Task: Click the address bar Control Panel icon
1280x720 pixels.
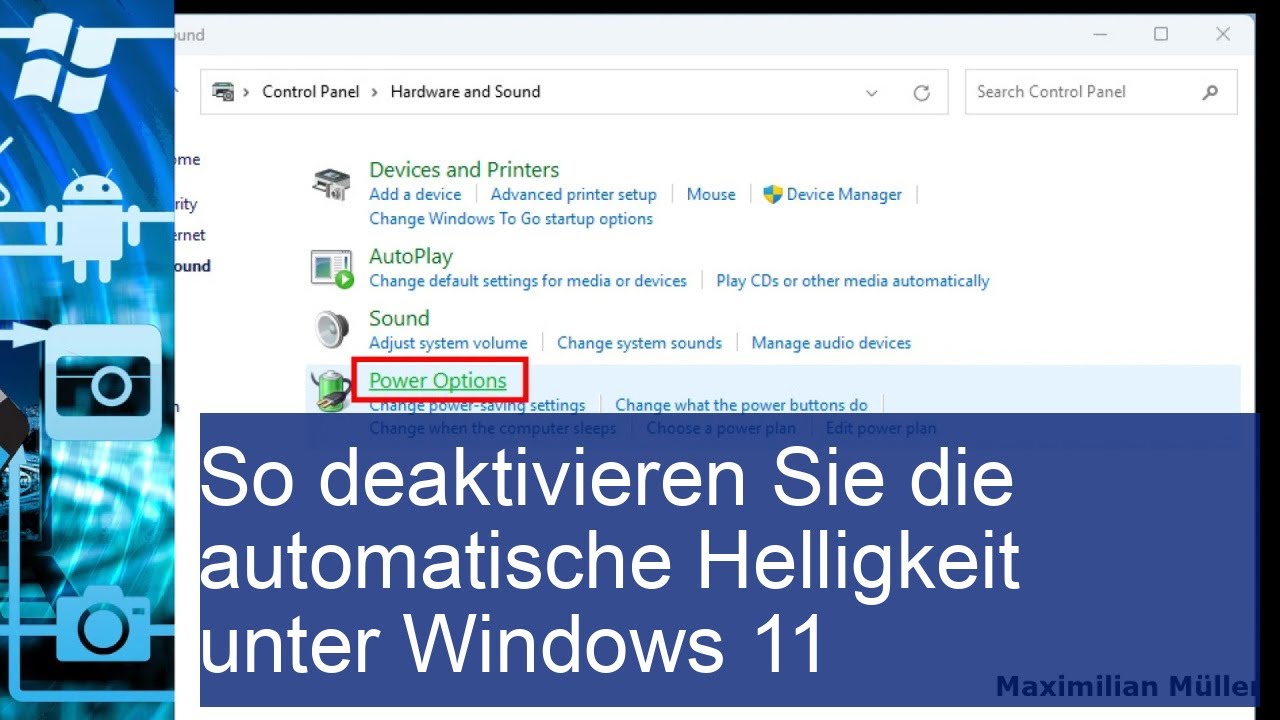Action: pyautogui.click(x=223, y=92)
